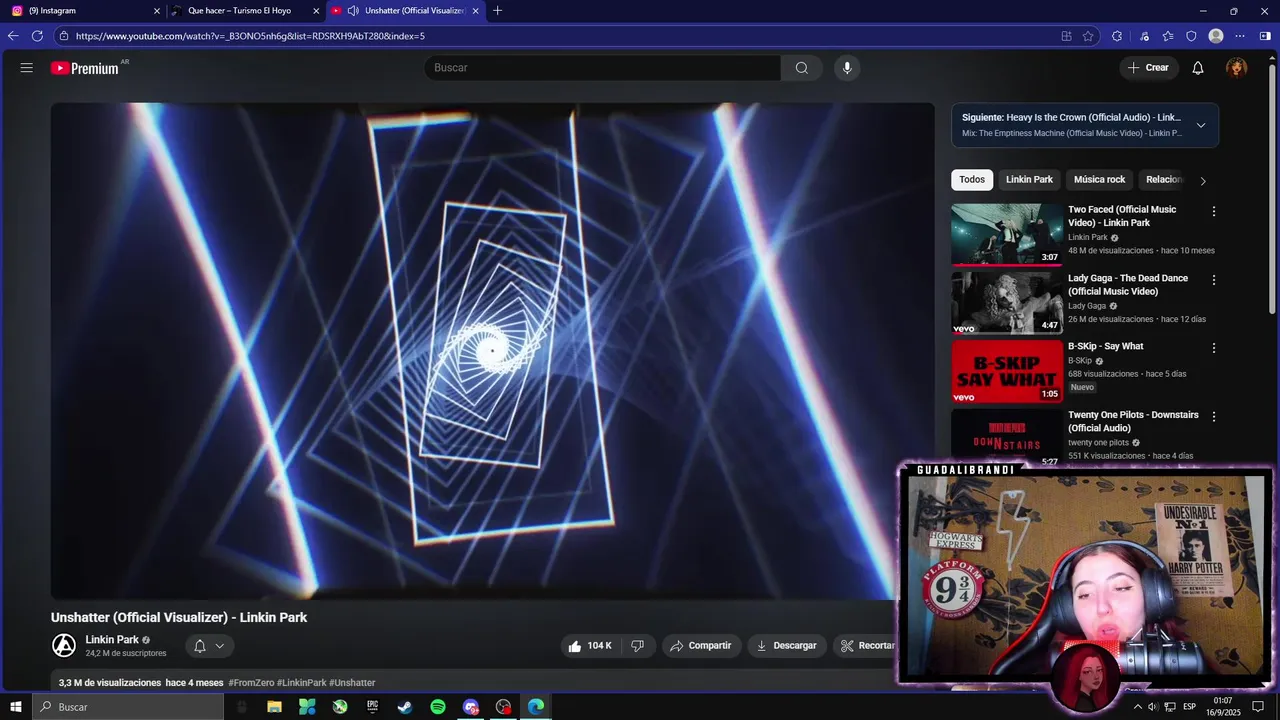This screenshot has width=1280, height=720.
Task: Open browser profile avatar
Action: tap(1216, 36)
